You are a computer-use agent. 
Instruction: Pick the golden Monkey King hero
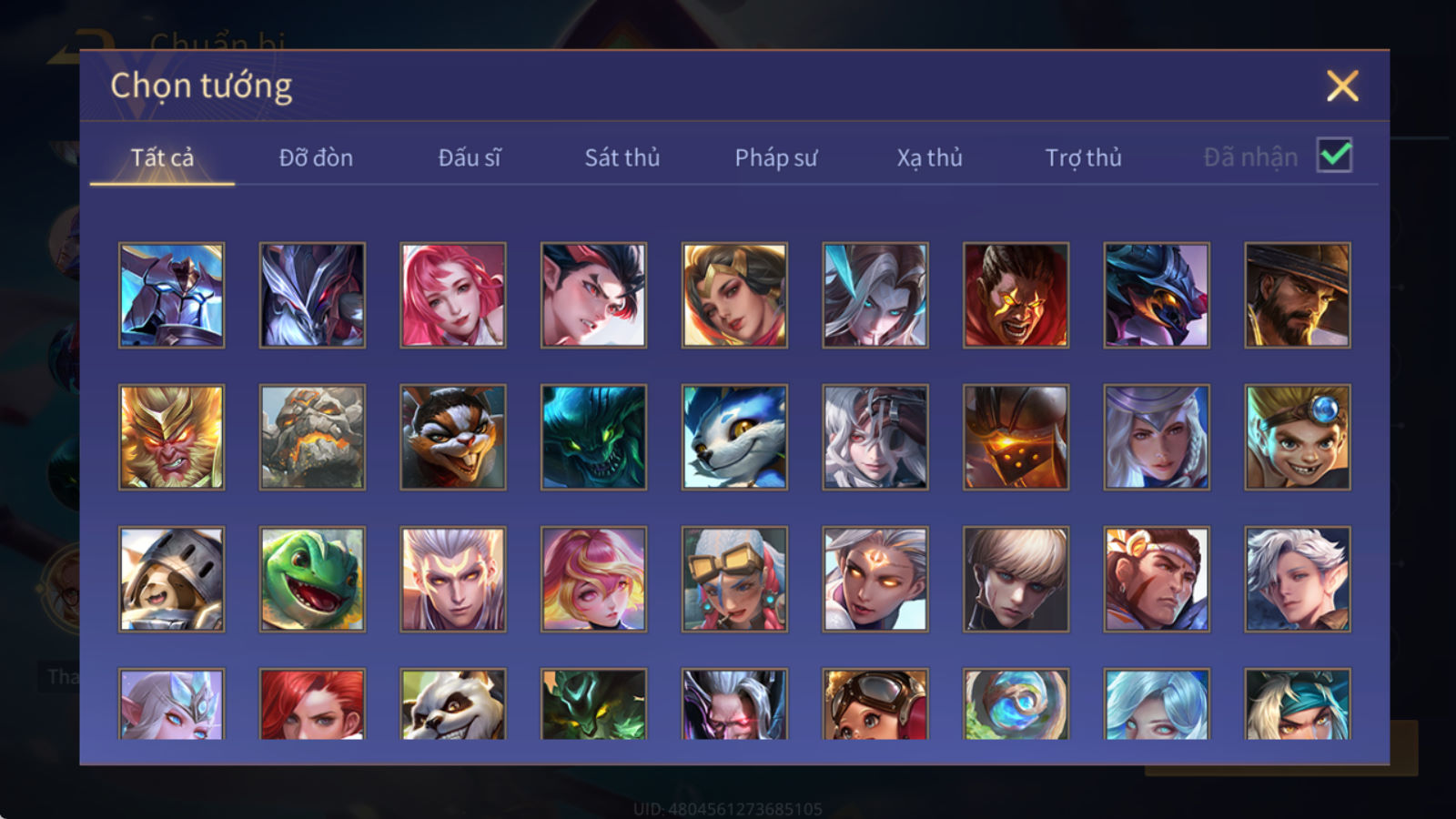(171, 437)
